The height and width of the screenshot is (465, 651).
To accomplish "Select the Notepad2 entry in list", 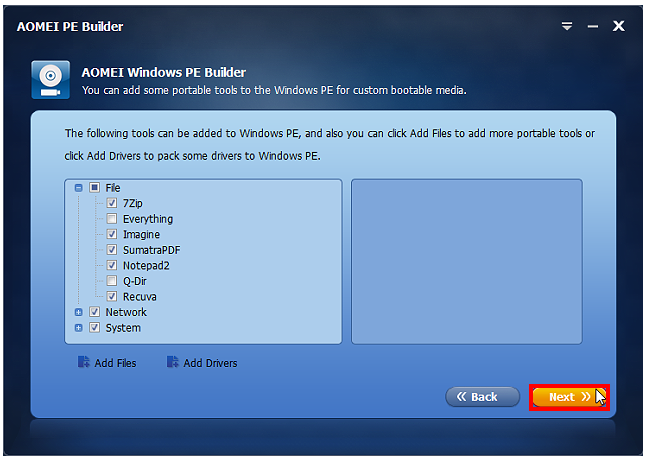I will tap(146, 266).
